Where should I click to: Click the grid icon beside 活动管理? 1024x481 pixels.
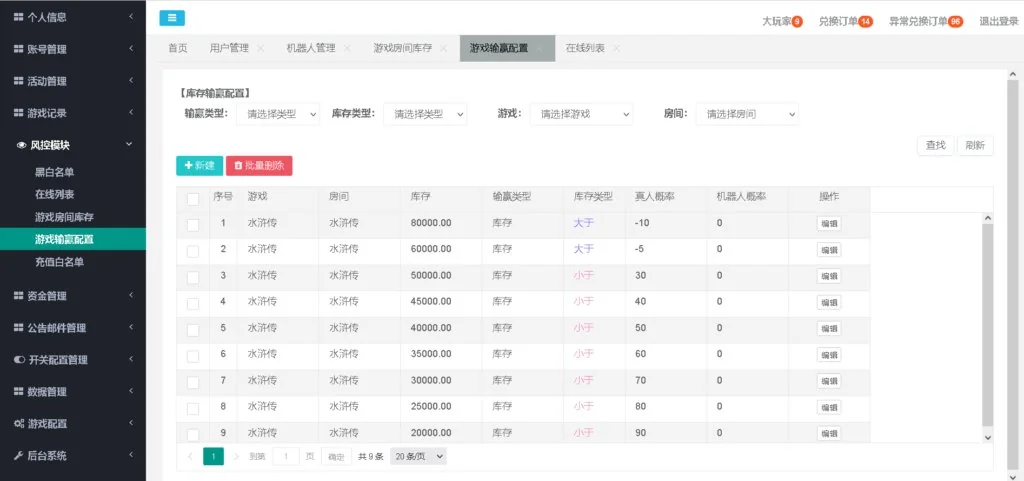click(x=19, y=81)
